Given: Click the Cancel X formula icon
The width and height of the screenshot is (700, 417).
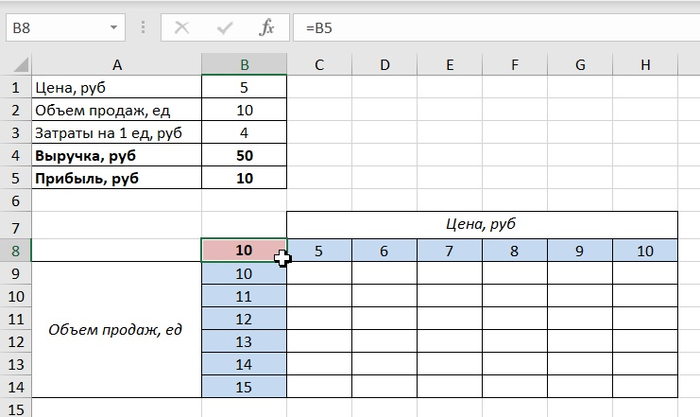Looking at the screenshot, I should coord(181,28).
